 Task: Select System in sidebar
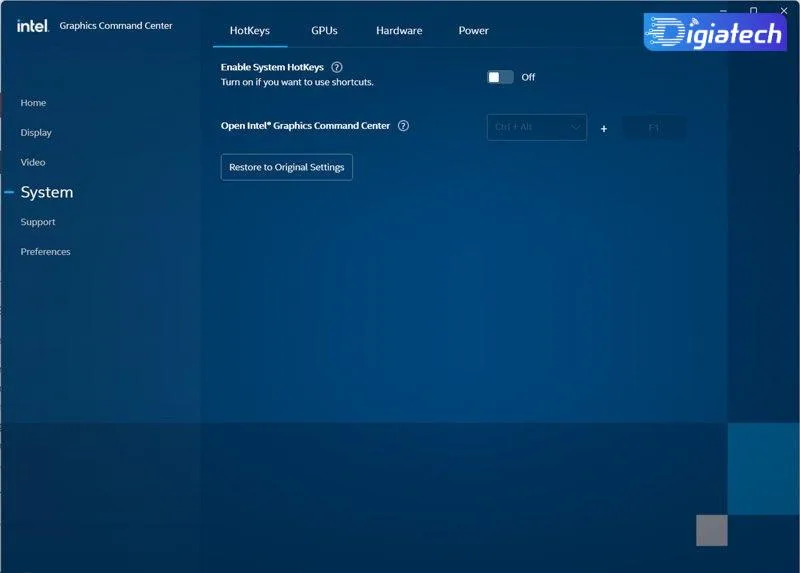(46, 192)
